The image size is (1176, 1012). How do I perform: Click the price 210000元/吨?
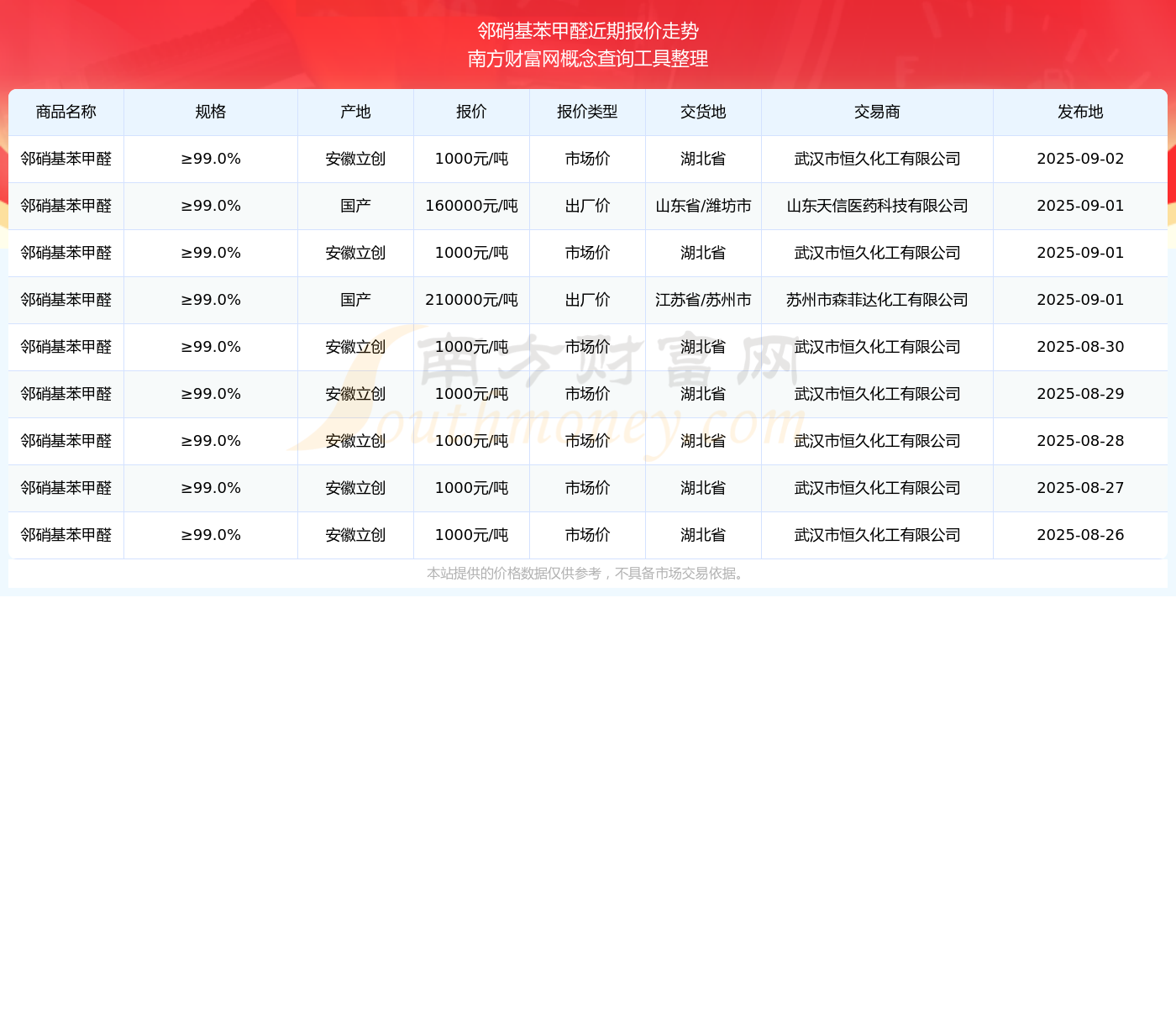tap(471, 300)
